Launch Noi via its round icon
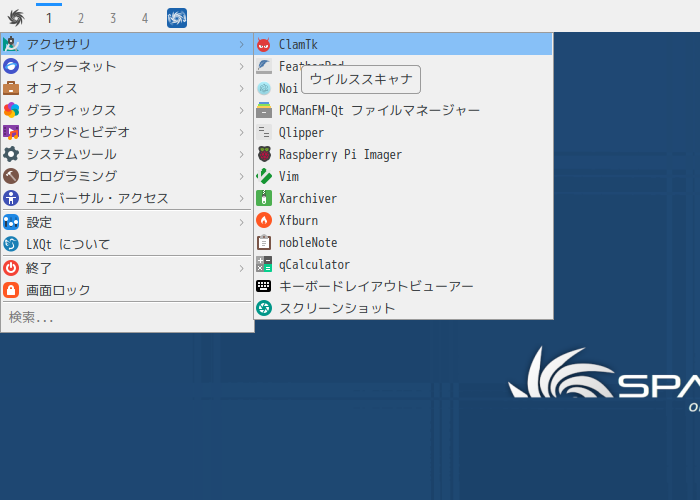The width and height of the screenshot is (700, 500). (x=264, y=88)
